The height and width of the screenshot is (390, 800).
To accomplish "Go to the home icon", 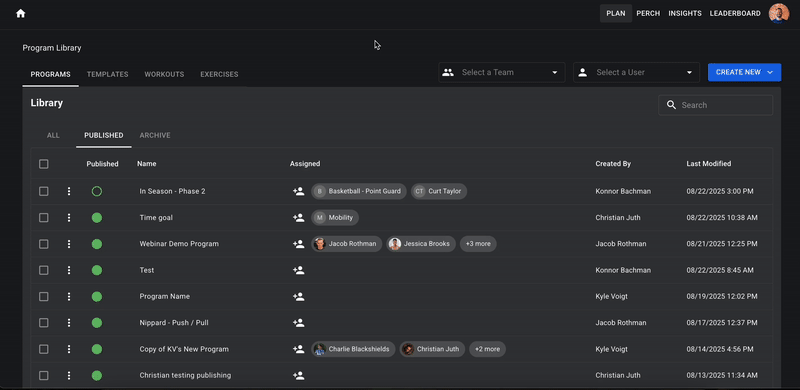I will coord(20,14).
